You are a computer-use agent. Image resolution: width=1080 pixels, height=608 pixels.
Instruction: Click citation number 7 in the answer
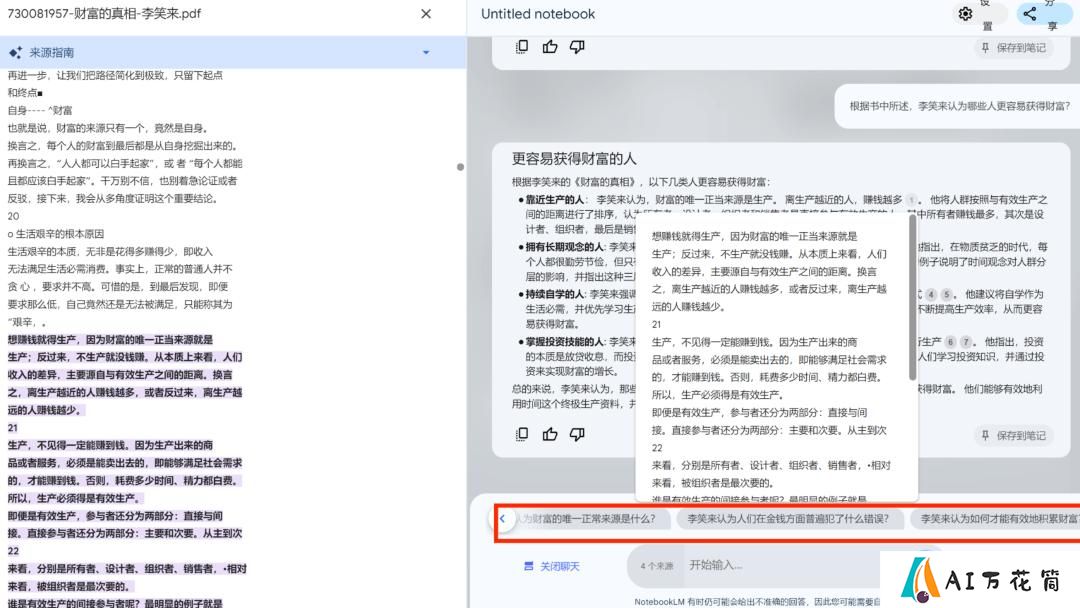tap(966, 342)
